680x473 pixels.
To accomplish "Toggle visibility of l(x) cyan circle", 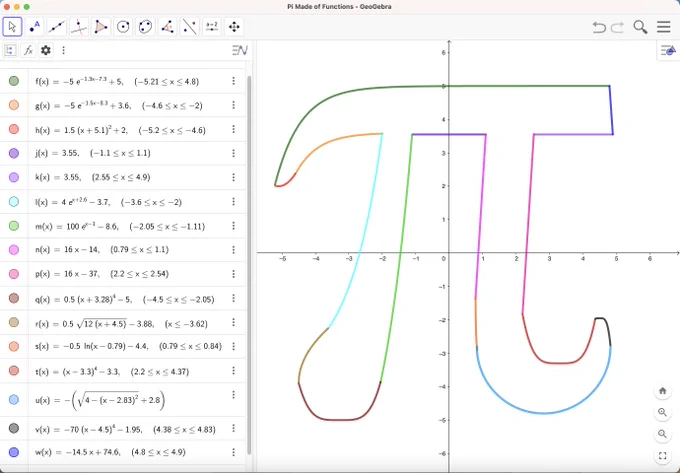I will [x=14, y=202].
